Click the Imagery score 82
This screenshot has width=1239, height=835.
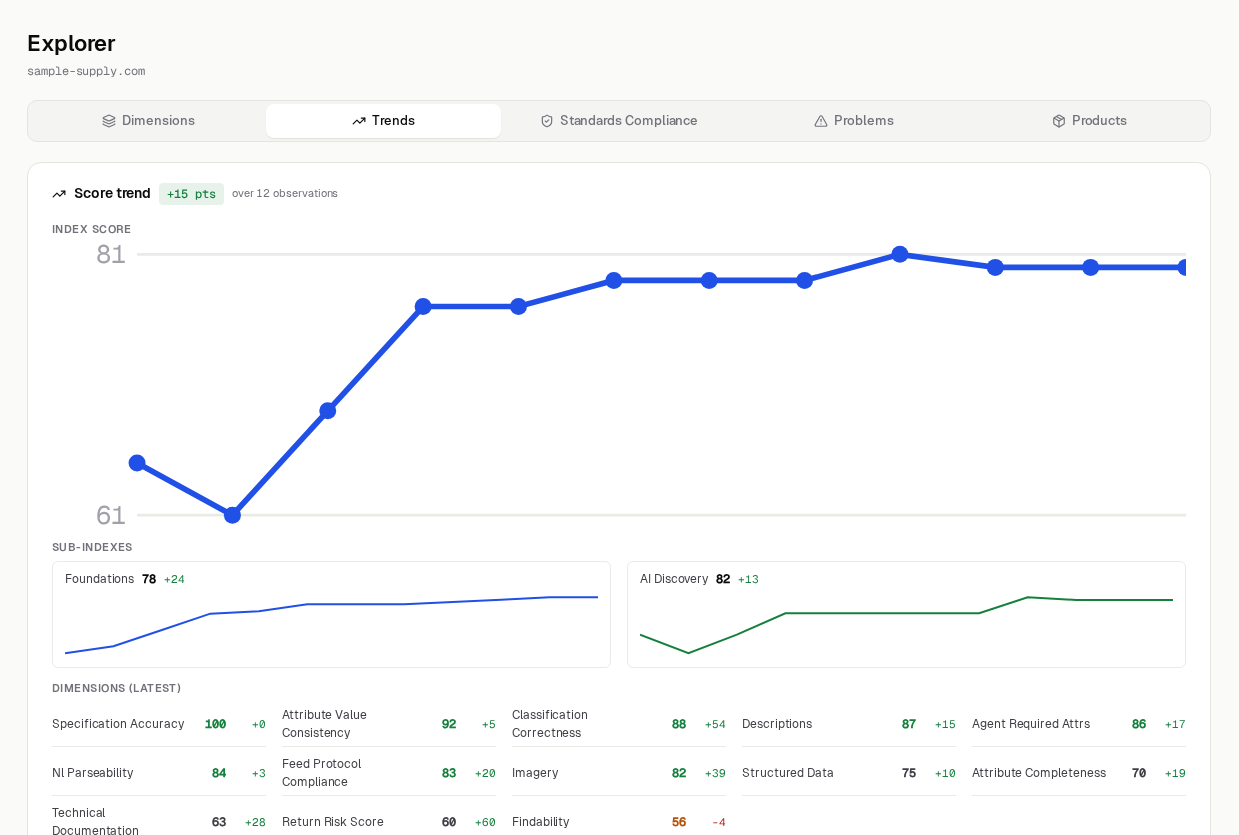(679, 773)
